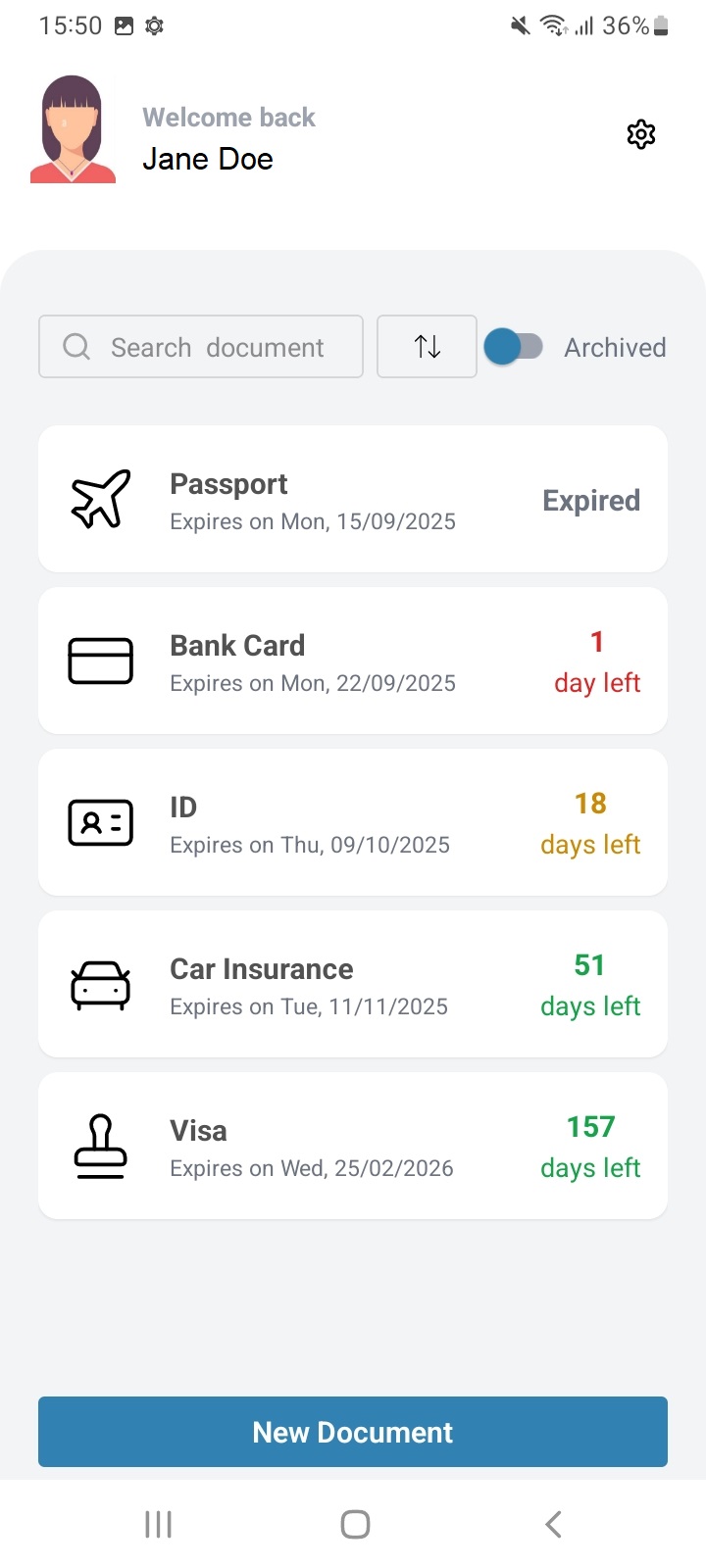Screen dimensions: 706x1568
Task: Click the magnifier search icon
Action: (76, 347)
